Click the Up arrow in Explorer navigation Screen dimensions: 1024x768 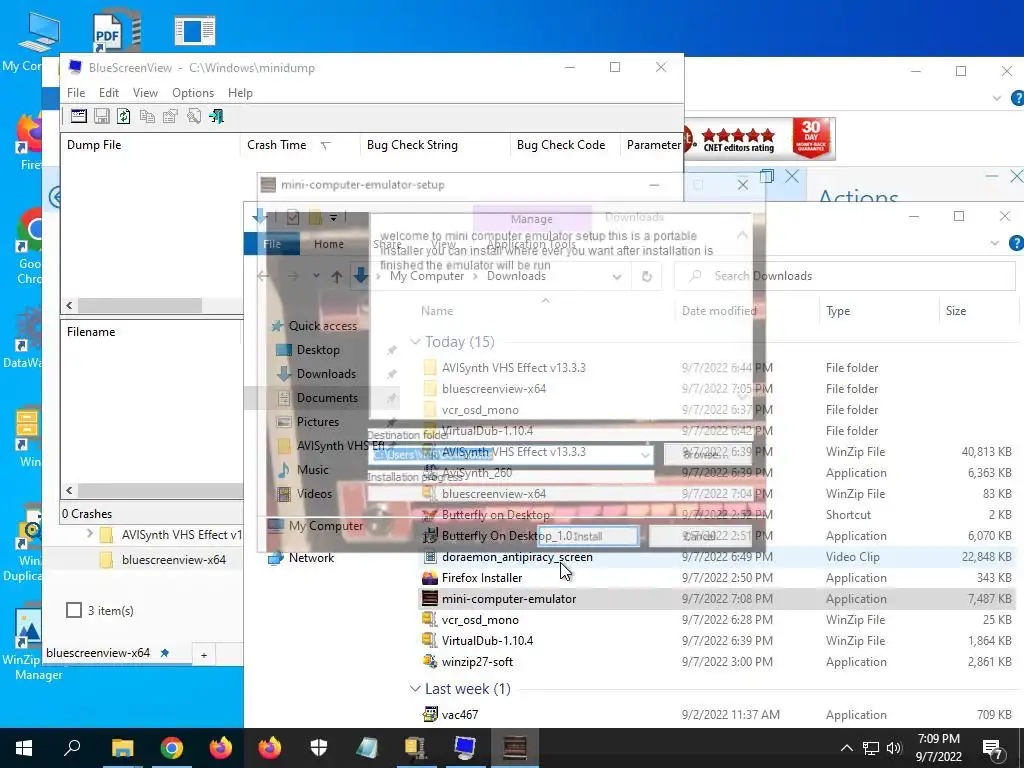tap(337, 276)
